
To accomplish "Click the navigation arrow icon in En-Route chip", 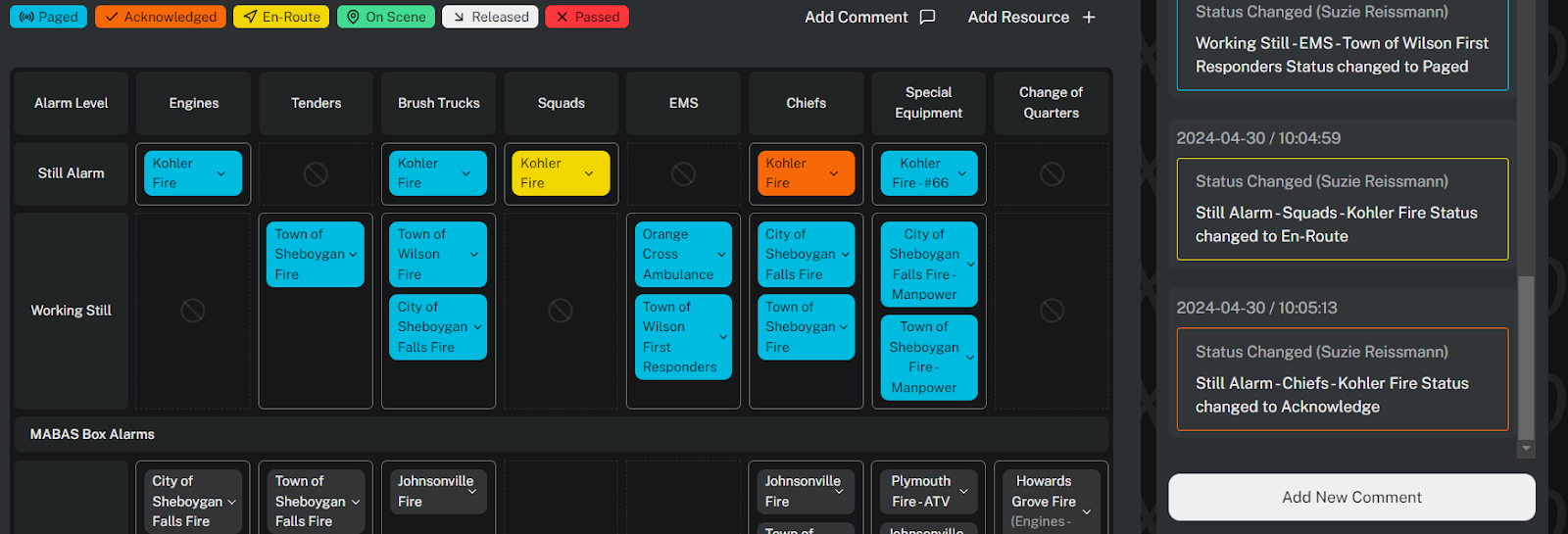I will pyautogui.click(x=251, y=17).
